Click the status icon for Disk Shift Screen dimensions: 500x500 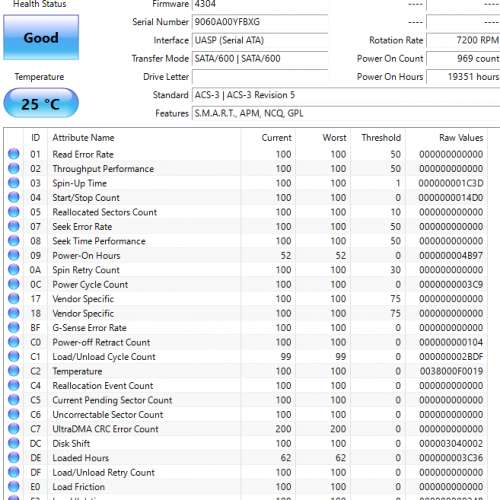pos(14,443)
